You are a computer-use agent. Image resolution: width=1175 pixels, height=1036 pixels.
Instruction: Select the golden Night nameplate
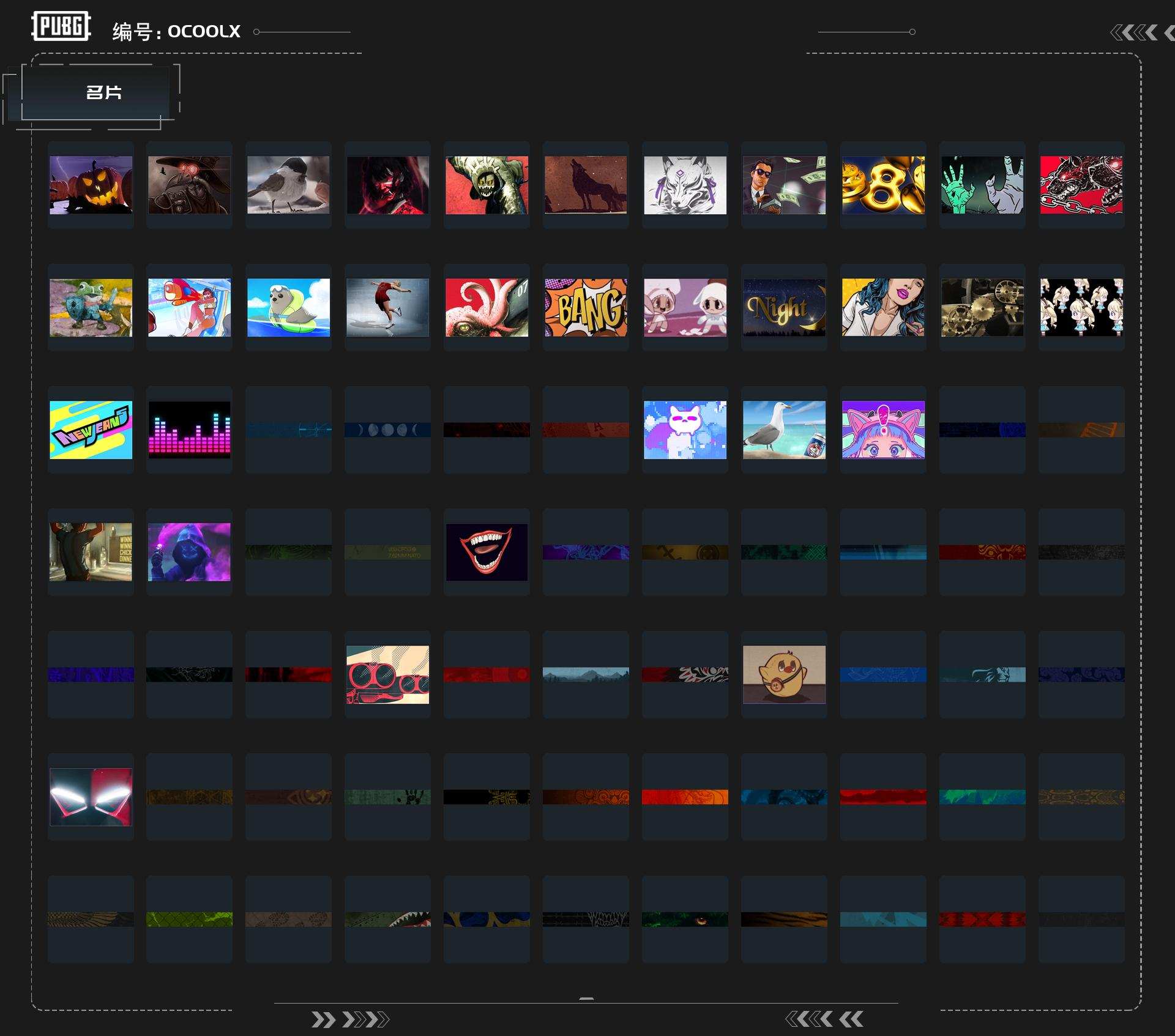(784, 307)
